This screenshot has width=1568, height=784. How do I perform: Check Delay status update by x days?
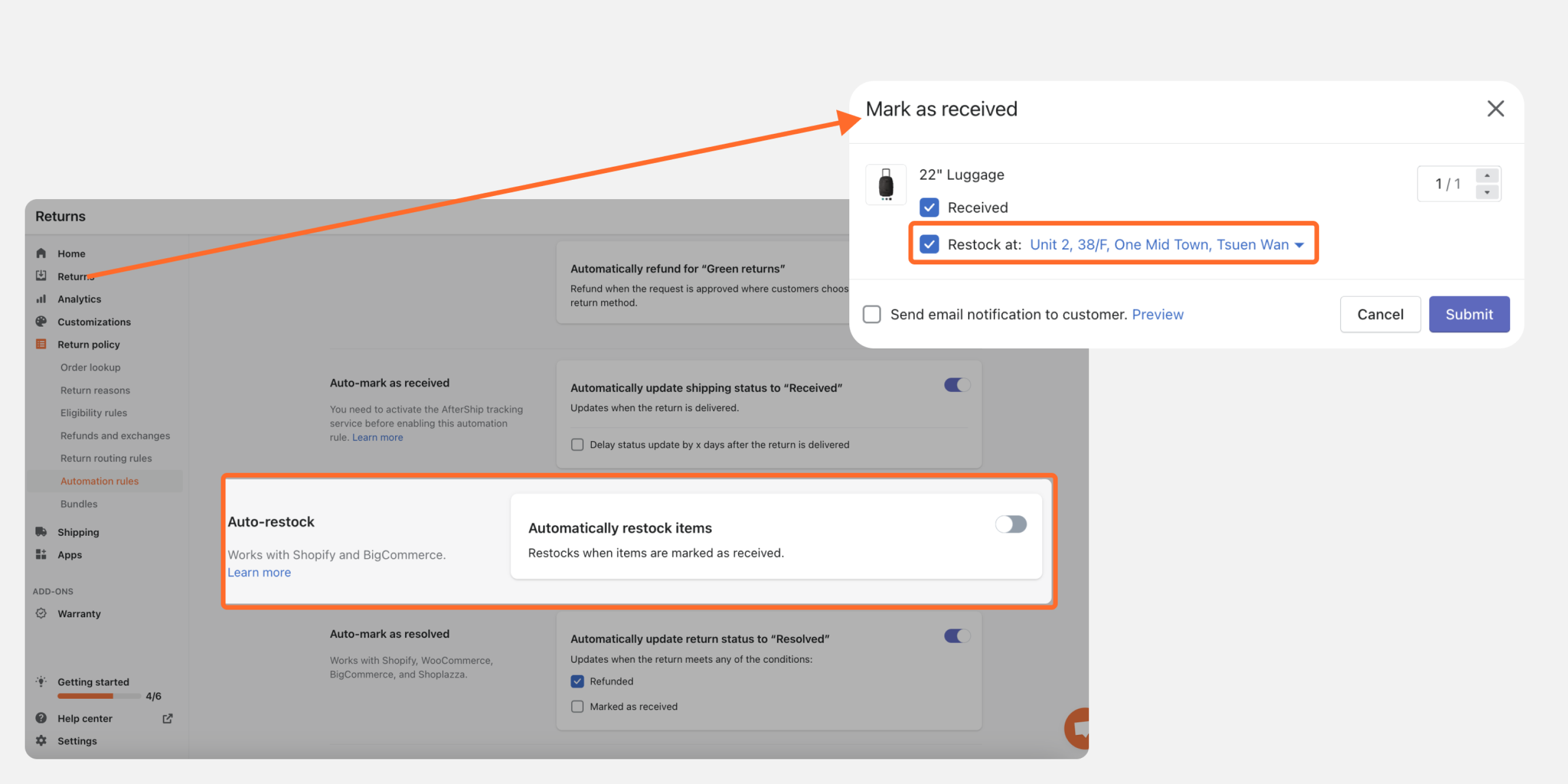point(577,444)
